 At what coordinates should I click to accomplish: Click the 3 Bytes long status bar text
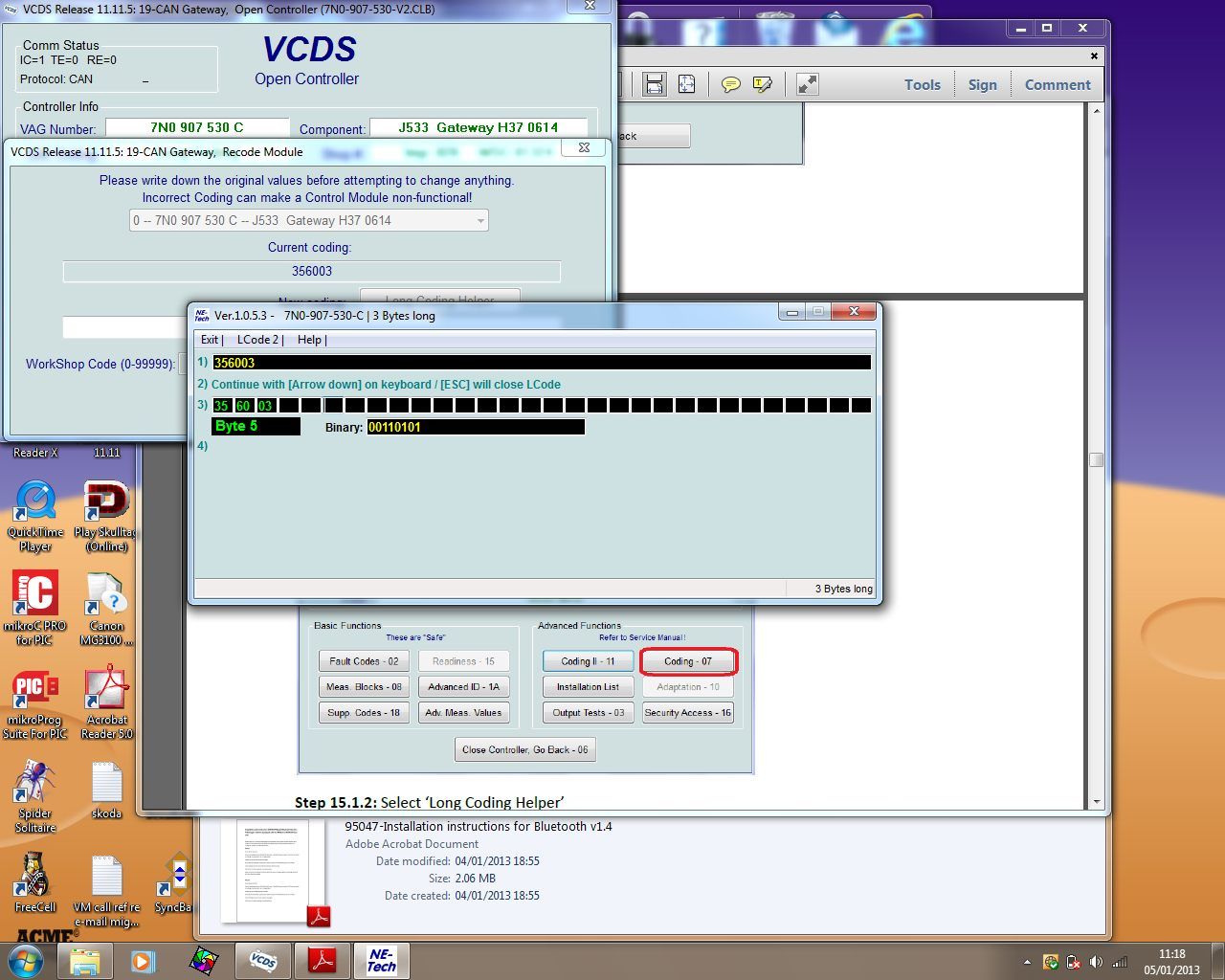tap(843, 589)
